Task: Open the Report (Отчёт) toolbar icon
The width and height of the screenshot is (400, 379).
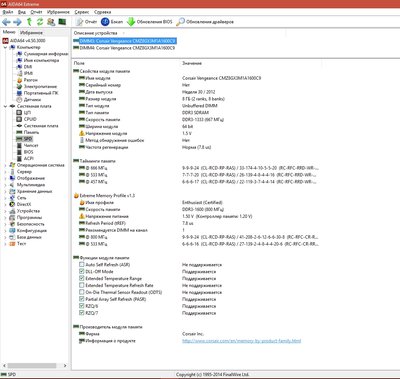Action: [79, 22]
